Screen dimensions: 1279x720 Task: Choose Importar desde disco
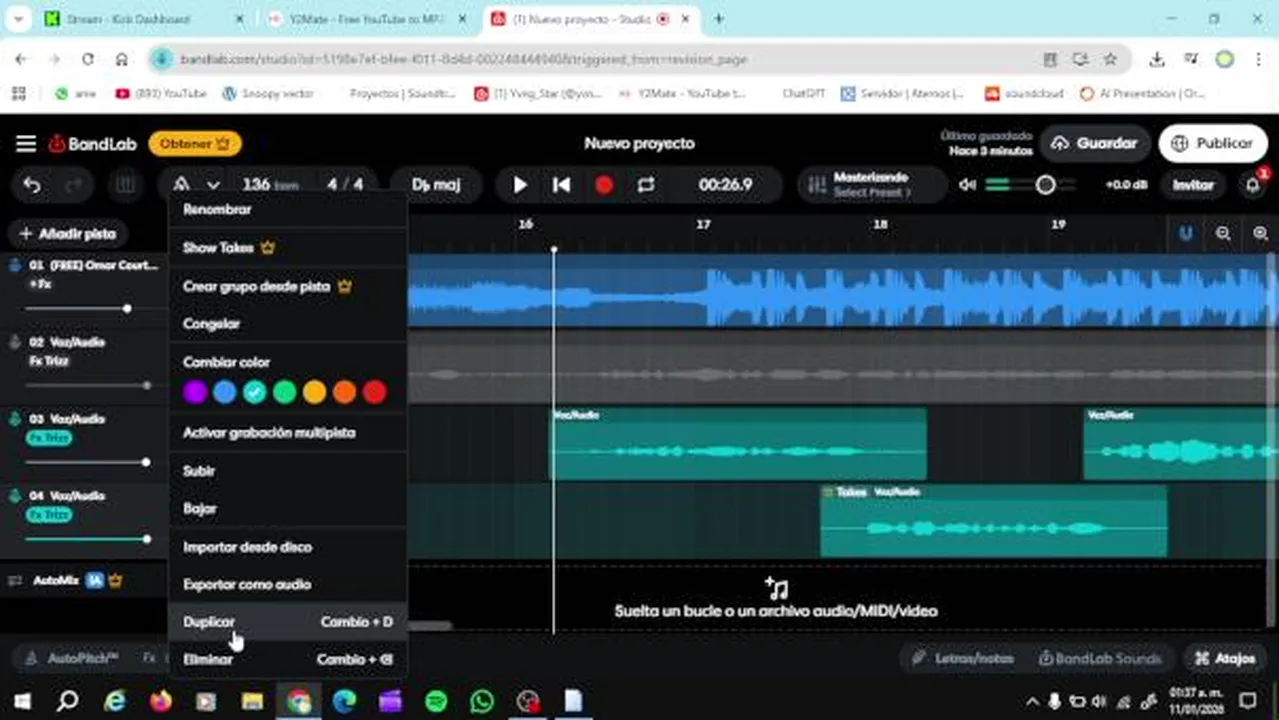[288, 547]
